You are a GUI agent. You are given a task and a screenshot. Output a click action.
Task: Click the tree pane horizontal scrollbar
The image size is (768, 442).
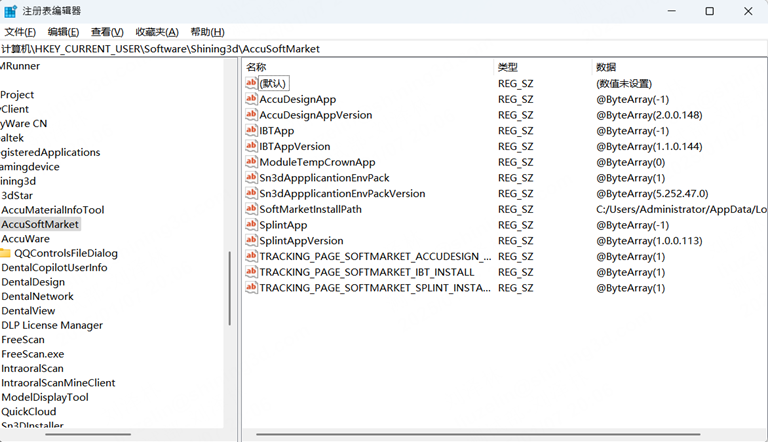[88, 434]
